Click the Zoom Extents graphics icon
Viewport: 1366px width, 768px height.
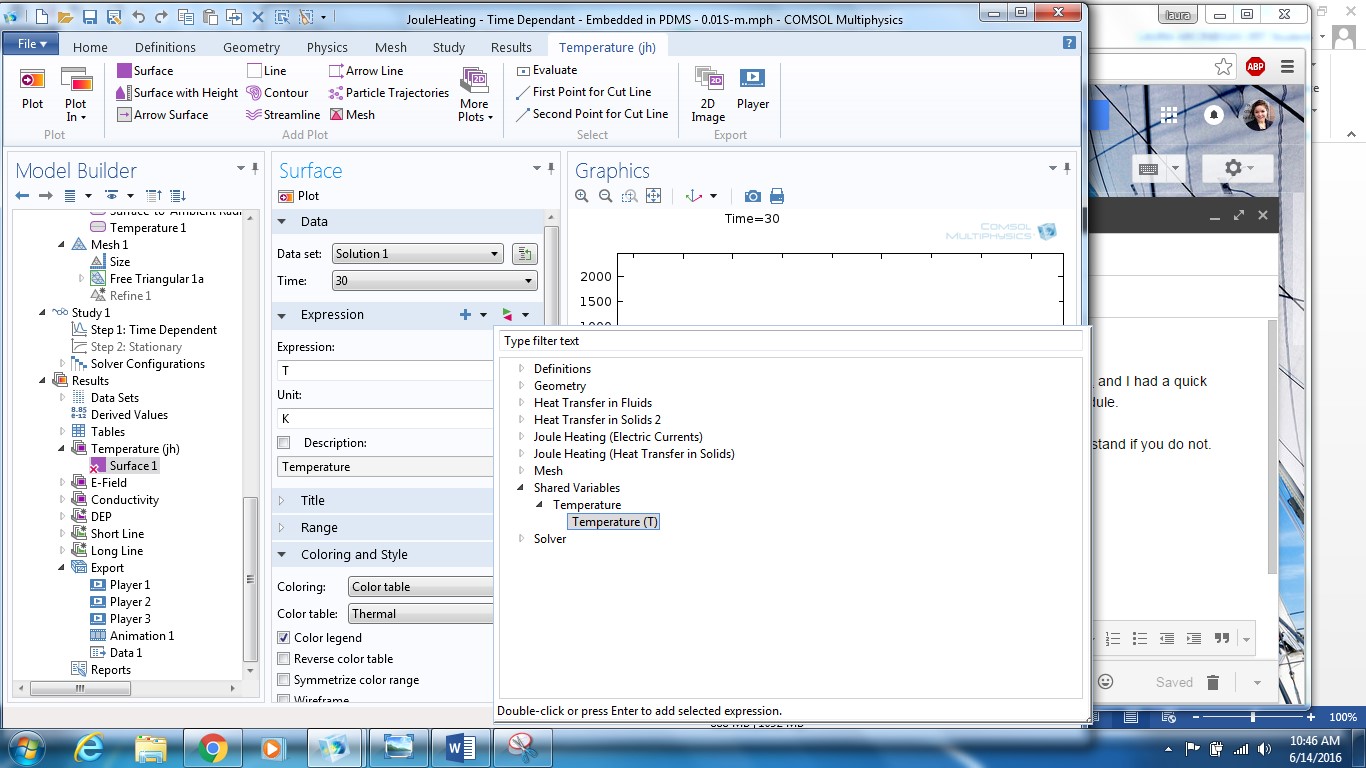point(653,196)
